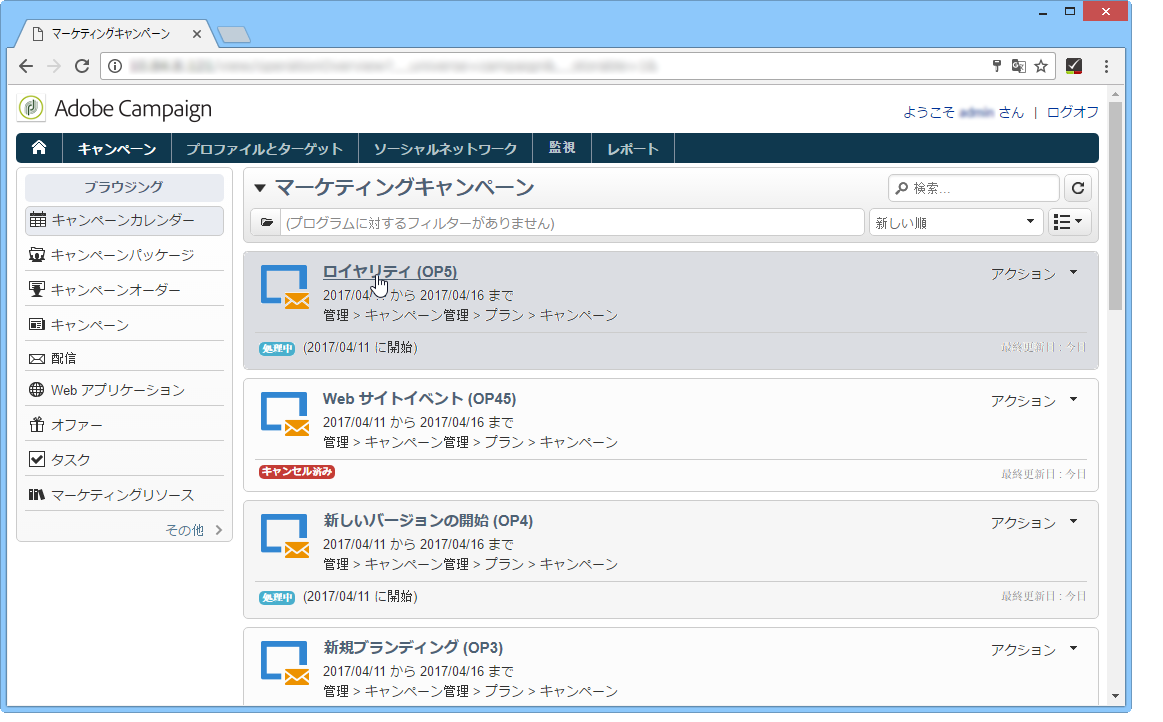Click the scrollbar down arrow
The height and width of the screenshot is (722, 1163).
pyautogui.click(x=1116, y=696)
